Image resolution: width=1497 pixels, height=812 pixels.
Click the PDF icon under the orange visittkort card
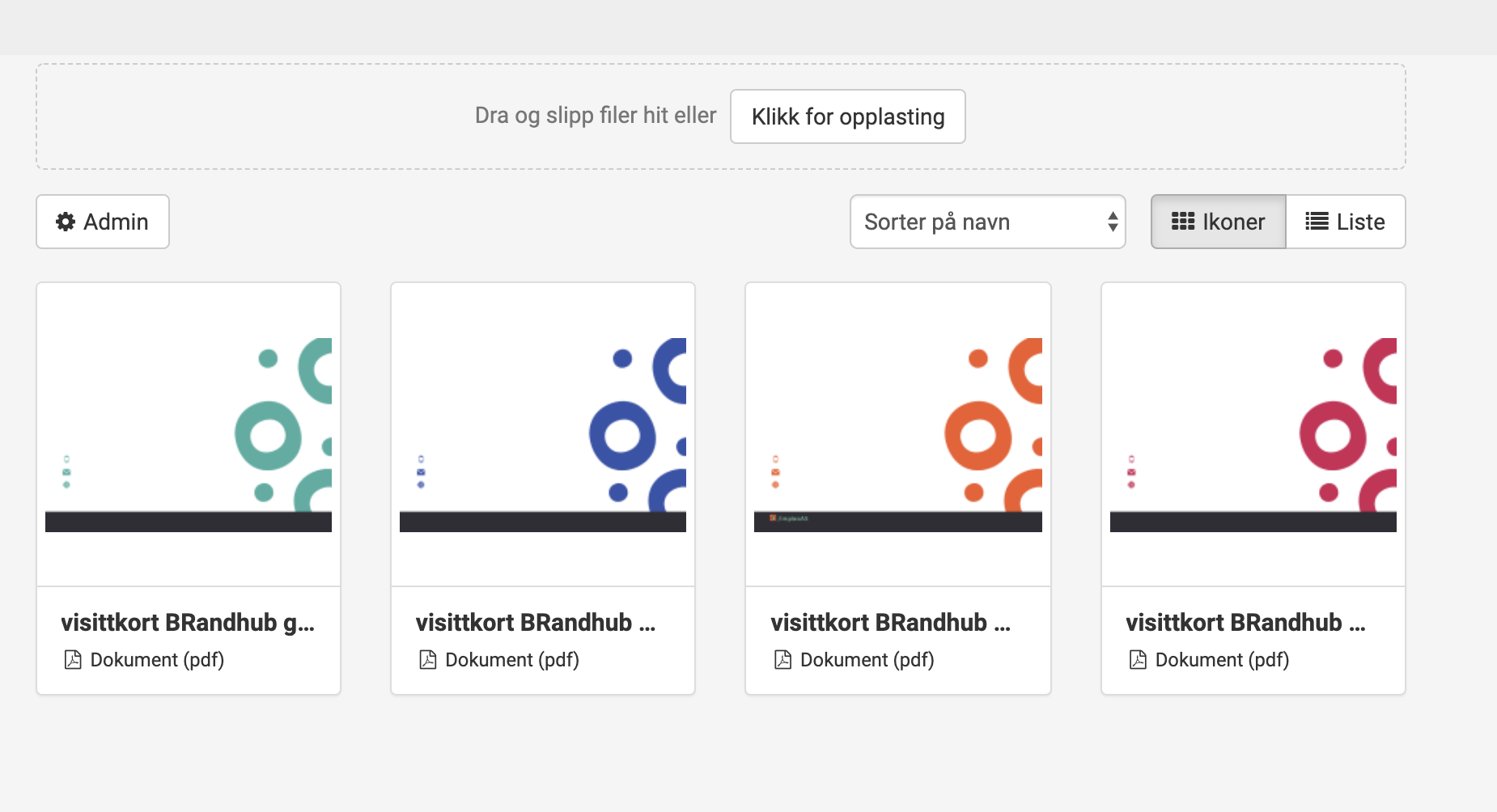(782, 660)
